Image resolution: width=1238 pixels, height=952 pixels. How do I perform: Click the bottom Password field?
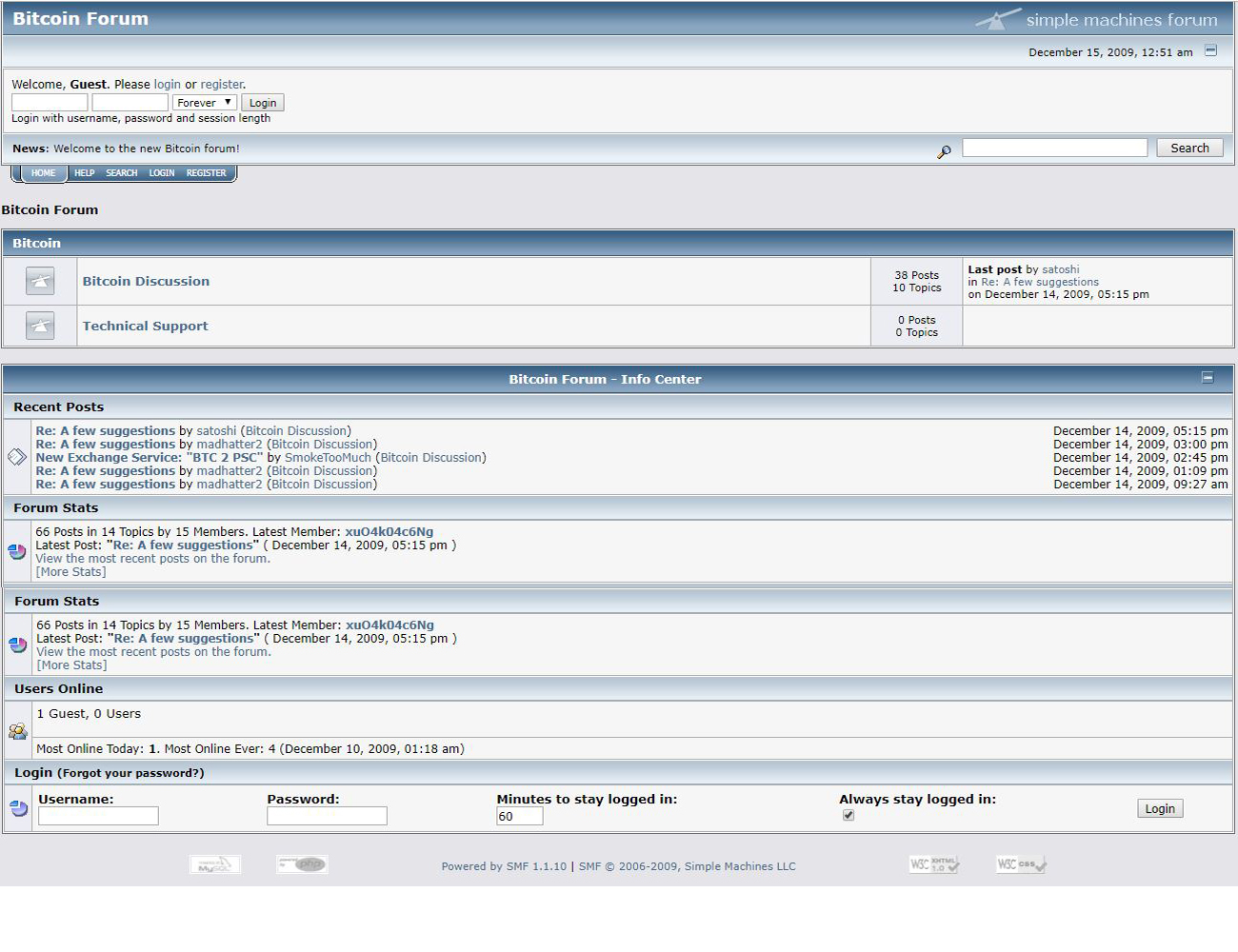tap(327, 816)
